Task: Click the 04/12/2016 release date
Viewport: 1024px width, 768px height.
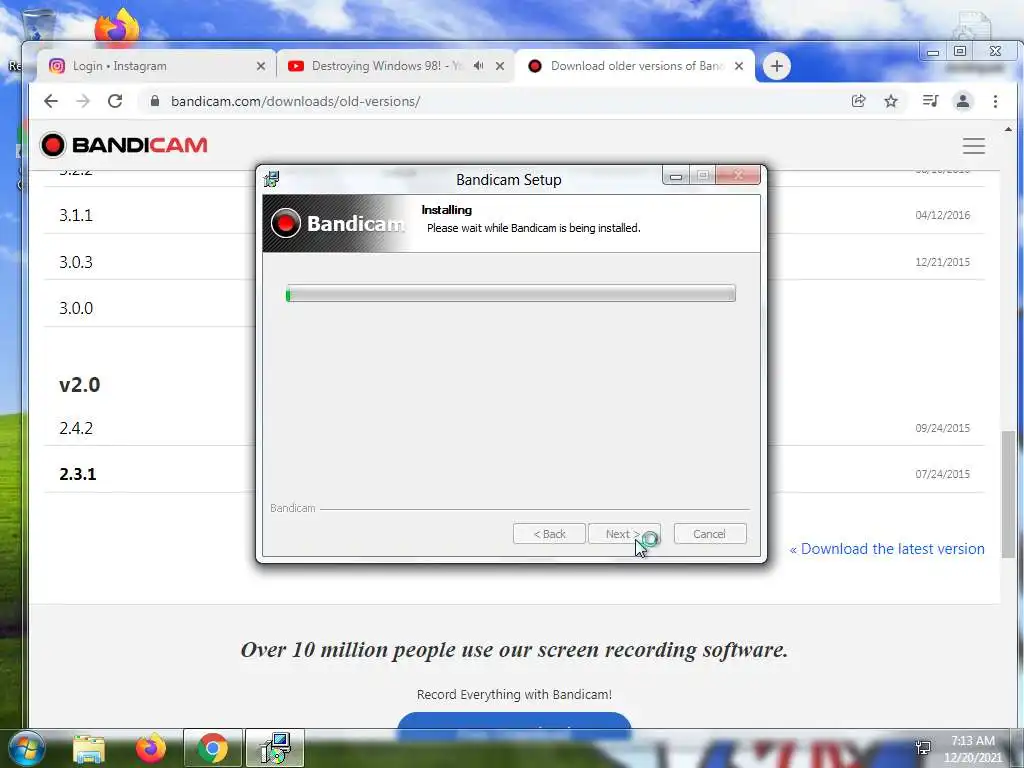Action: pos(942,215)
